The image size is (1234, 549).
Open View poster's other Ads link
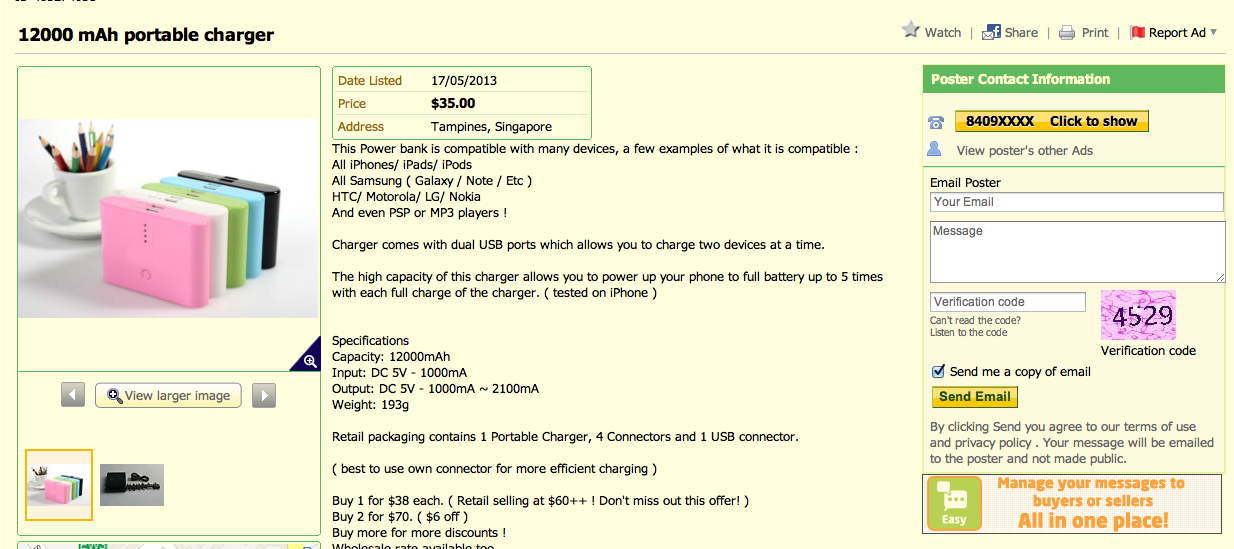point(1024,150)
